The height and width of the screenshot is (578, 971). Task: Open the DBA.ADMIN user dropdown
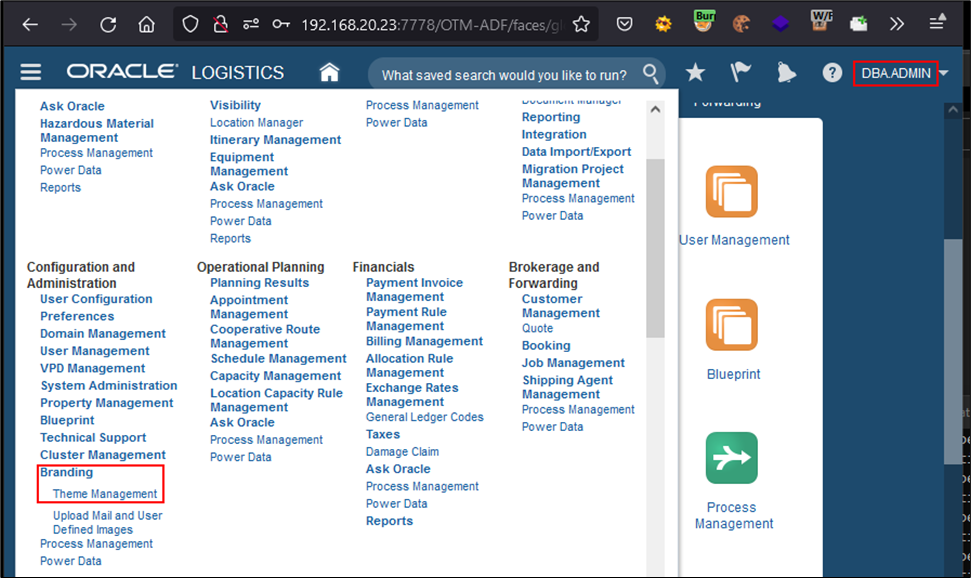click(x=902, y=73)
